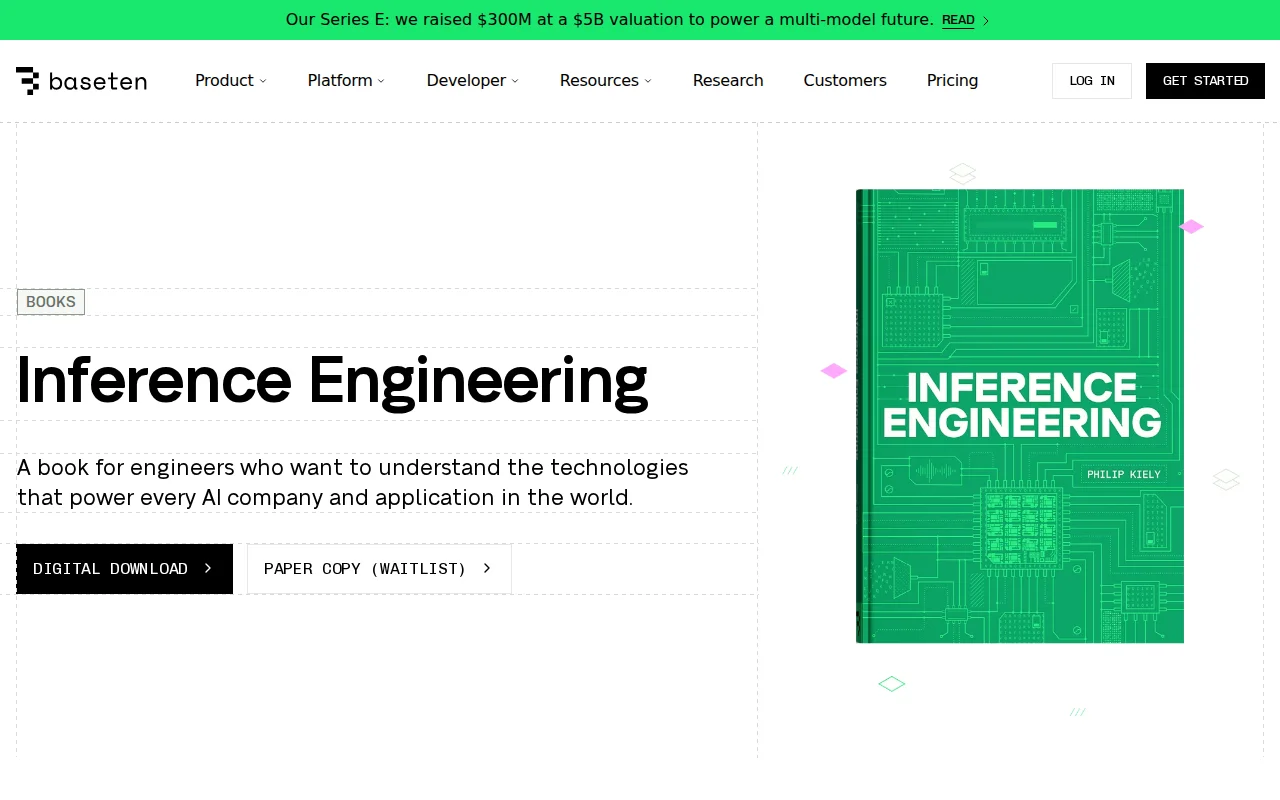The image size is (1280, 800).
Task: Click the "Inference Engineering" heading
Action: point(332,381)
